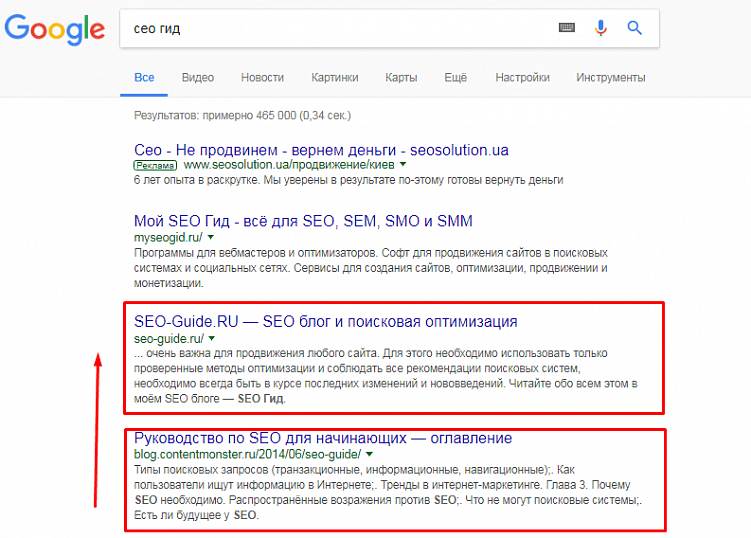Expand the Ещё menu
The image size is (751, 538).
pos(455,77)
